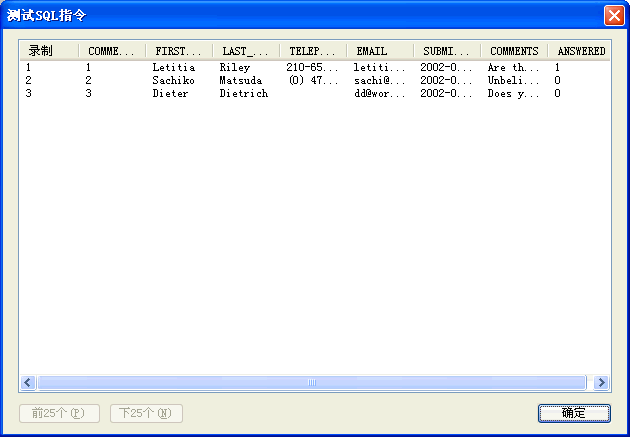
Task: Click the COMMENTS column header
Action: coord(513,51)
